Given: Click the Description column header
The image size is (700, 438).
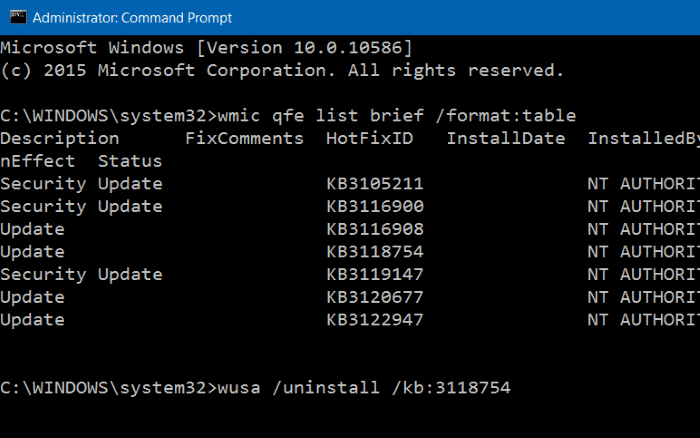Looking at the screenshot, I should coord(60,139).
